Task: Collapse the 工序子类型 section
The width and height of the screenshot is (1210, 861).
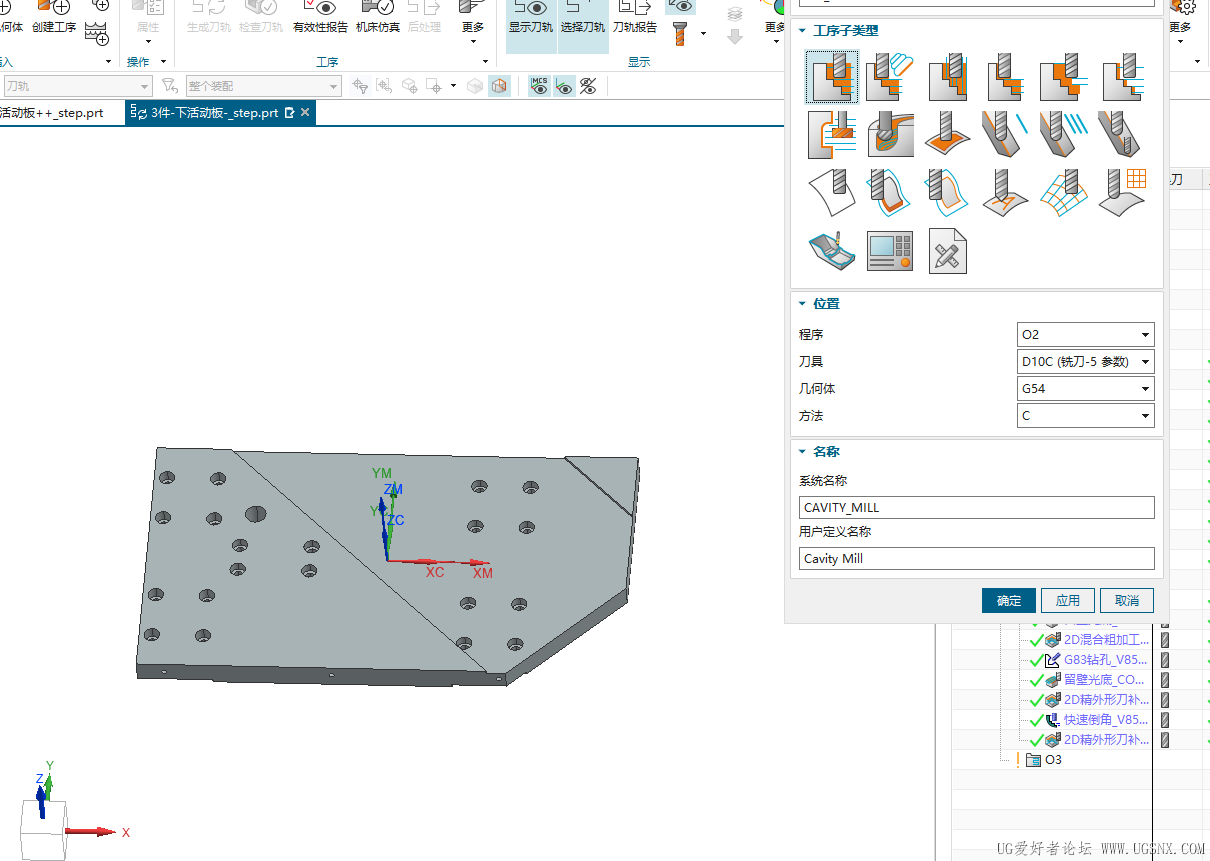Action: pyautogui.click(x=802, y=31)
